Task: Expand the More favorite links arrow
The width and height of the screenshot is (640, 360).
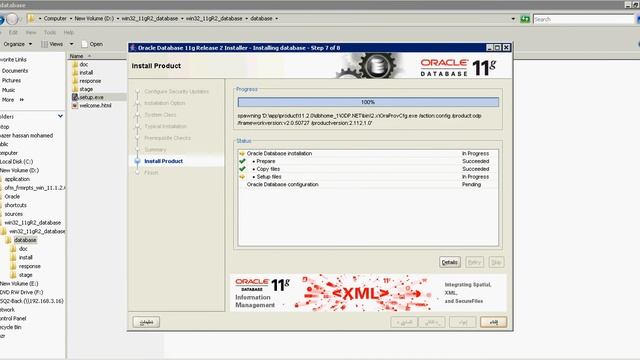Action: point(22,100)
